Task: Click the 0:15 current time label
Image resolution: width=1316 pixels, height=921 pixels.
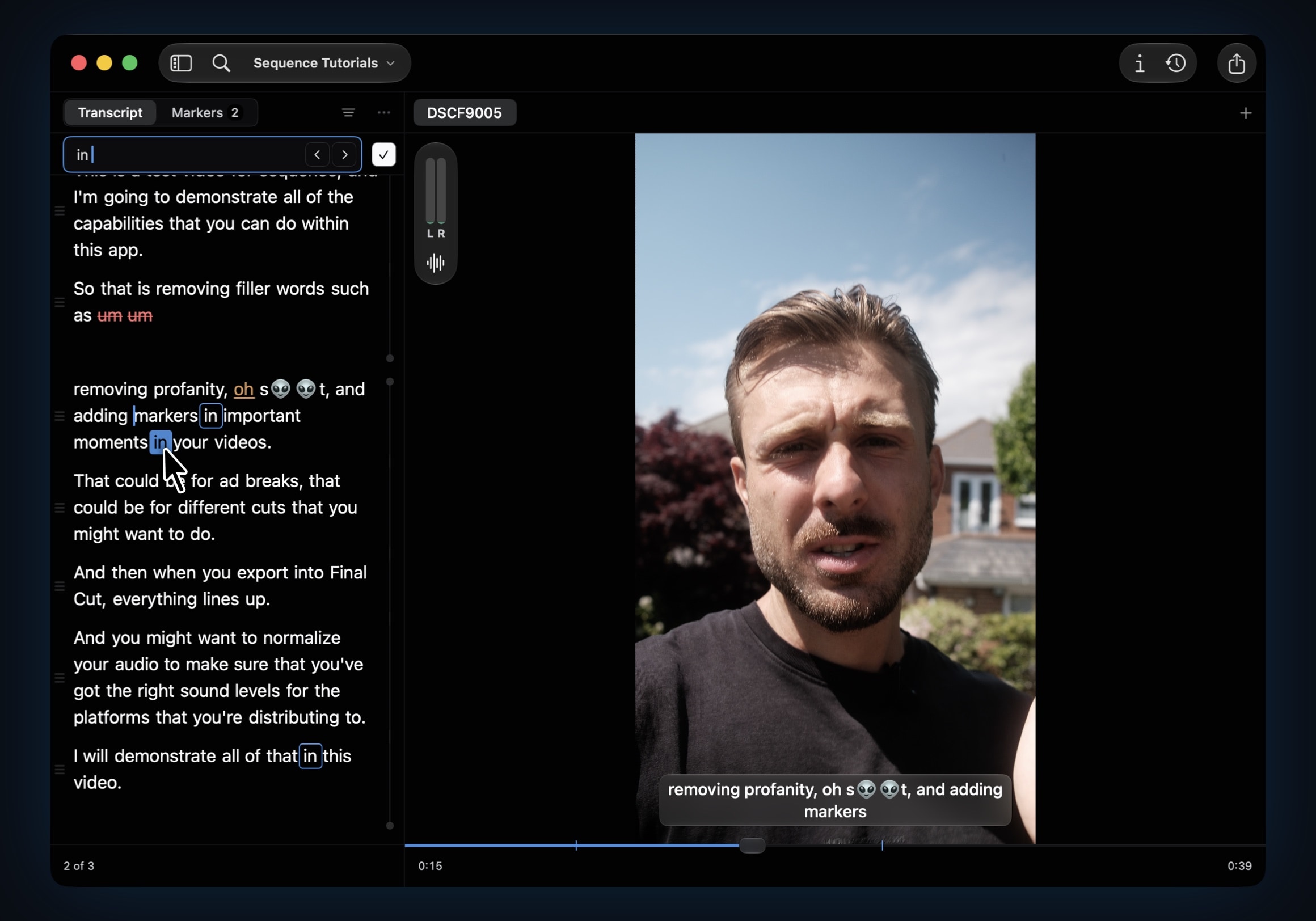Action: click(x=430, y=865)
